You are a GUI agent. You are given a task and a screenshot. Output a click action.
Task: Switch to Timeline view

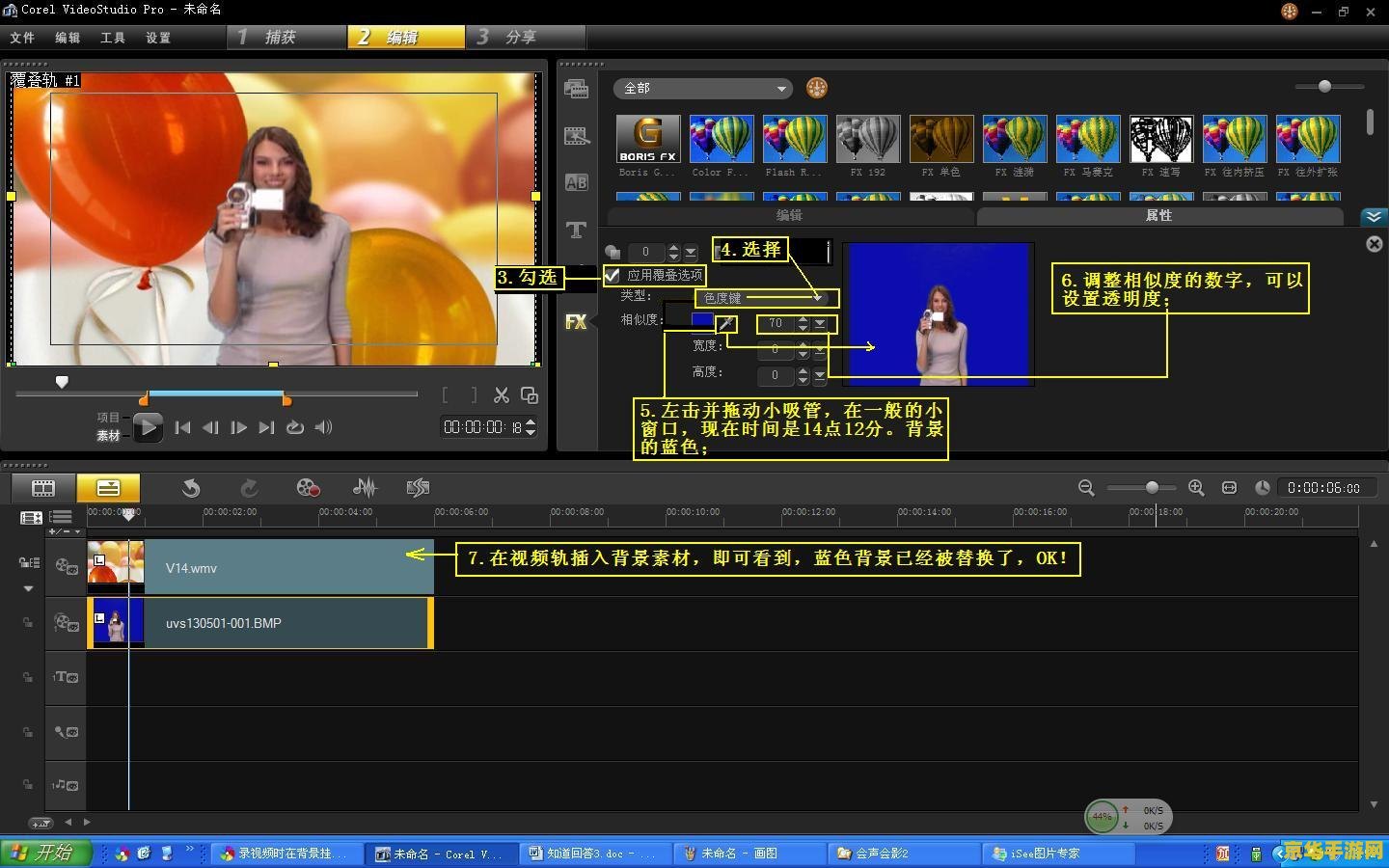pyautogui.click(x=108, y=487)
